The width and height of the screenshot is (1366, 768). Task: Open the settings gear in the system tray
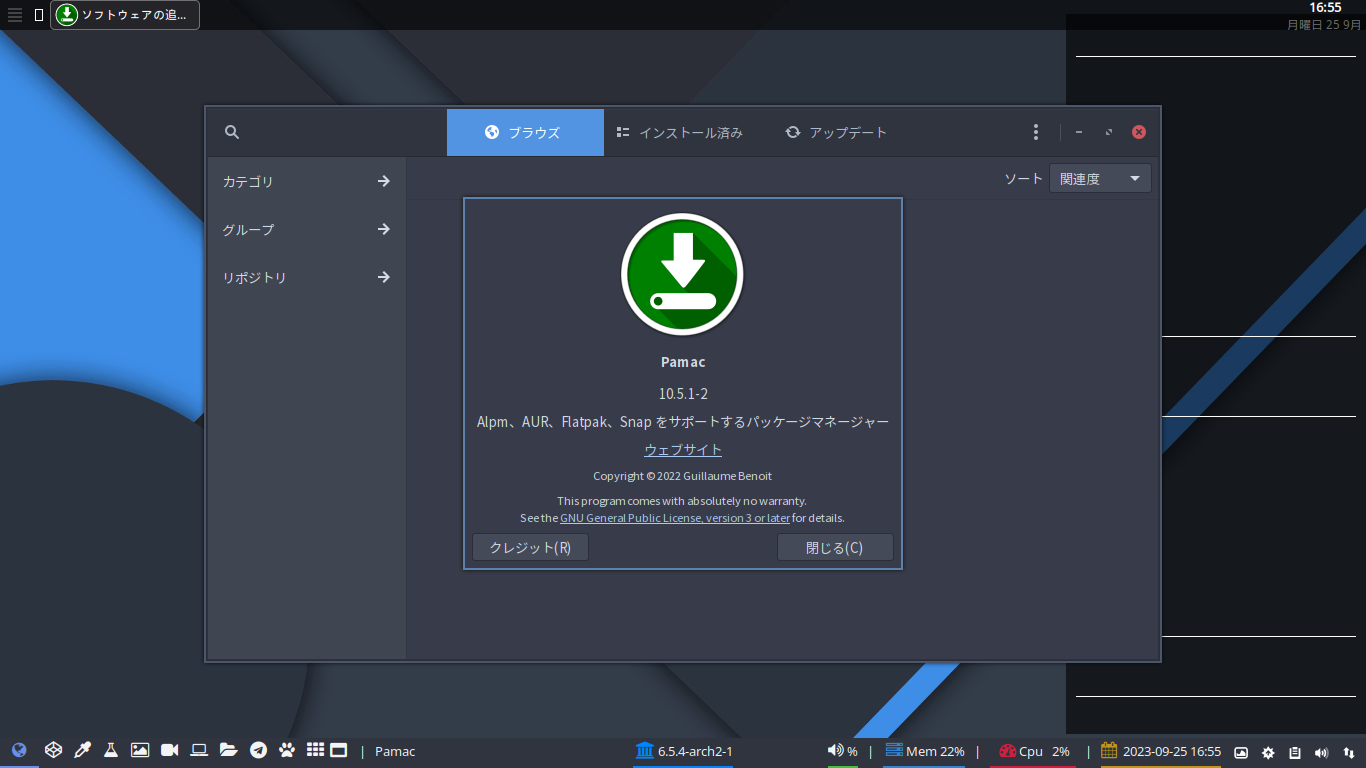pos(1267,751)
